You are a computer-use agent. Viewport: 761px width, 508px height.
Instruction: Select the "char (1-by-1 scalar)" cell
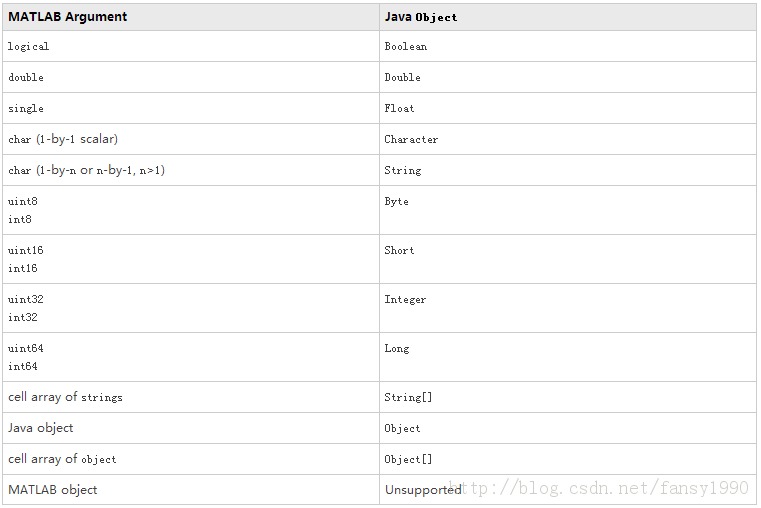(x=70, y=139)
